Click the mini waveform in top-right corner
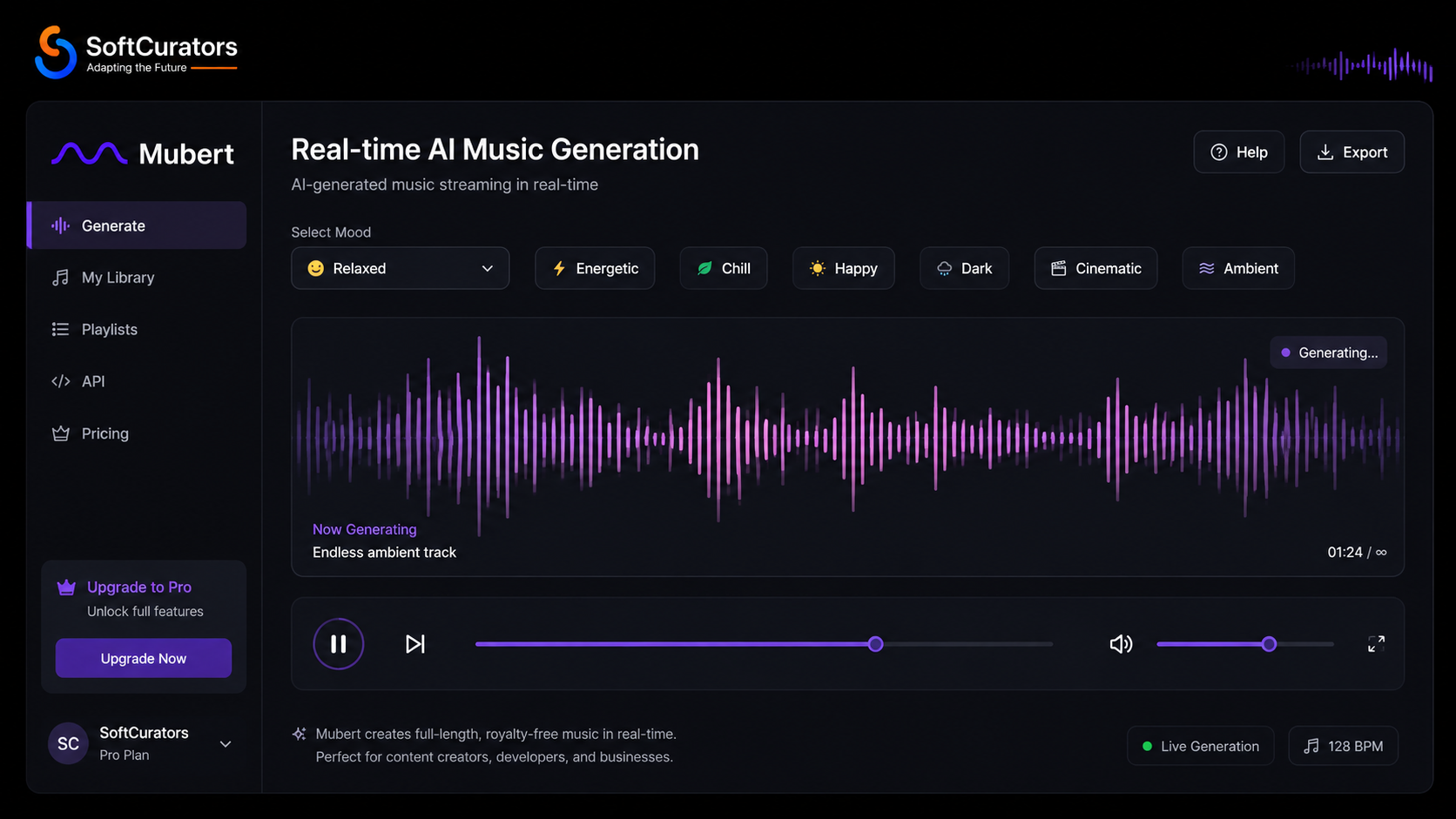Image resolution: width=1456 pixels, height=819 pixels. coord(1363,65)
